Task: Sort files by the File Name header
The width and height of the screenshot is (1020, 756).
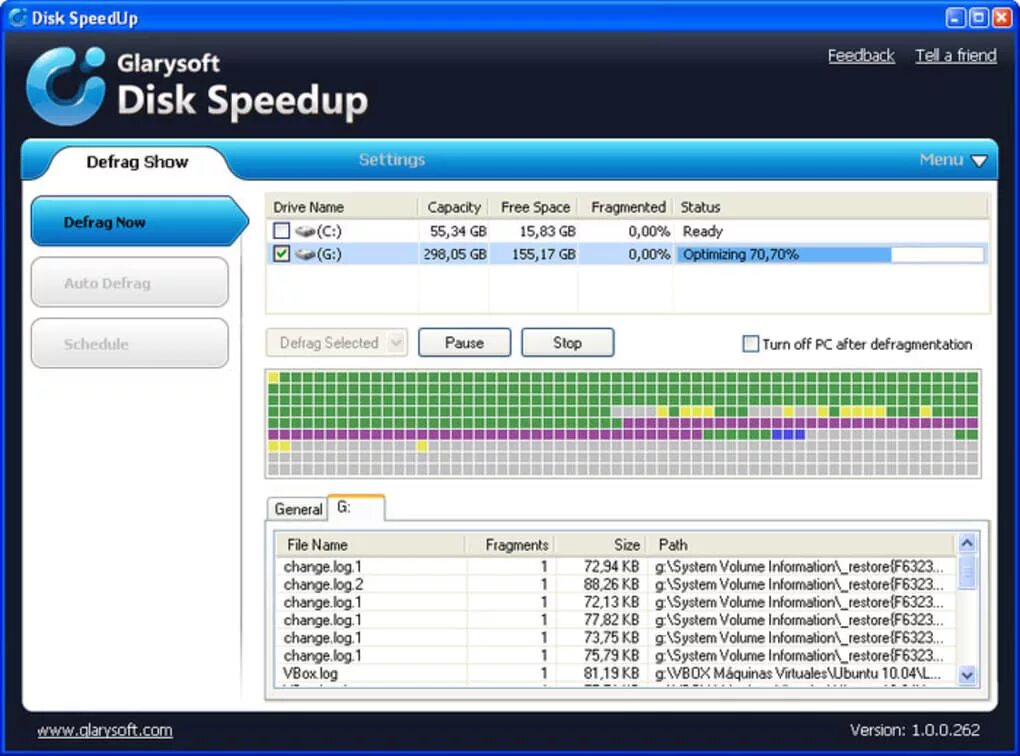Action: click(x=370, y=545)
